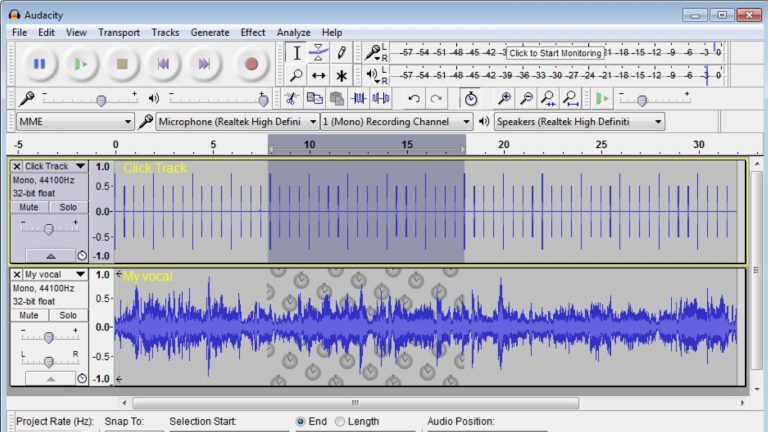Select the Draw pencil tool
Screen dimensions: 768x432
341,53
